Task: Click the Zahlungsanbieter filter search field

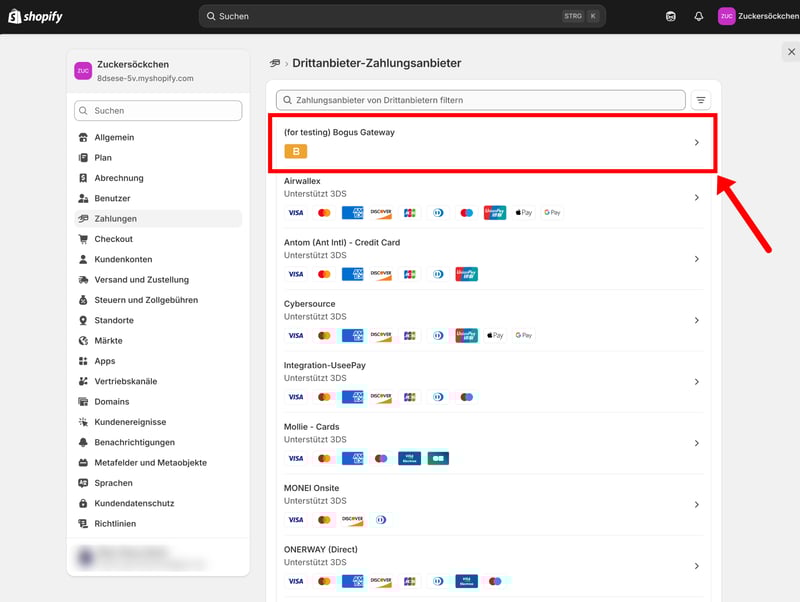Action: 480,100
